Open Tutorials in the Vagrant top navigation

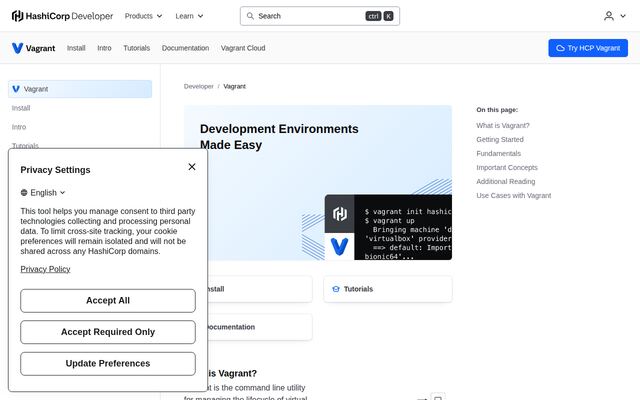(x=137, y=48)
